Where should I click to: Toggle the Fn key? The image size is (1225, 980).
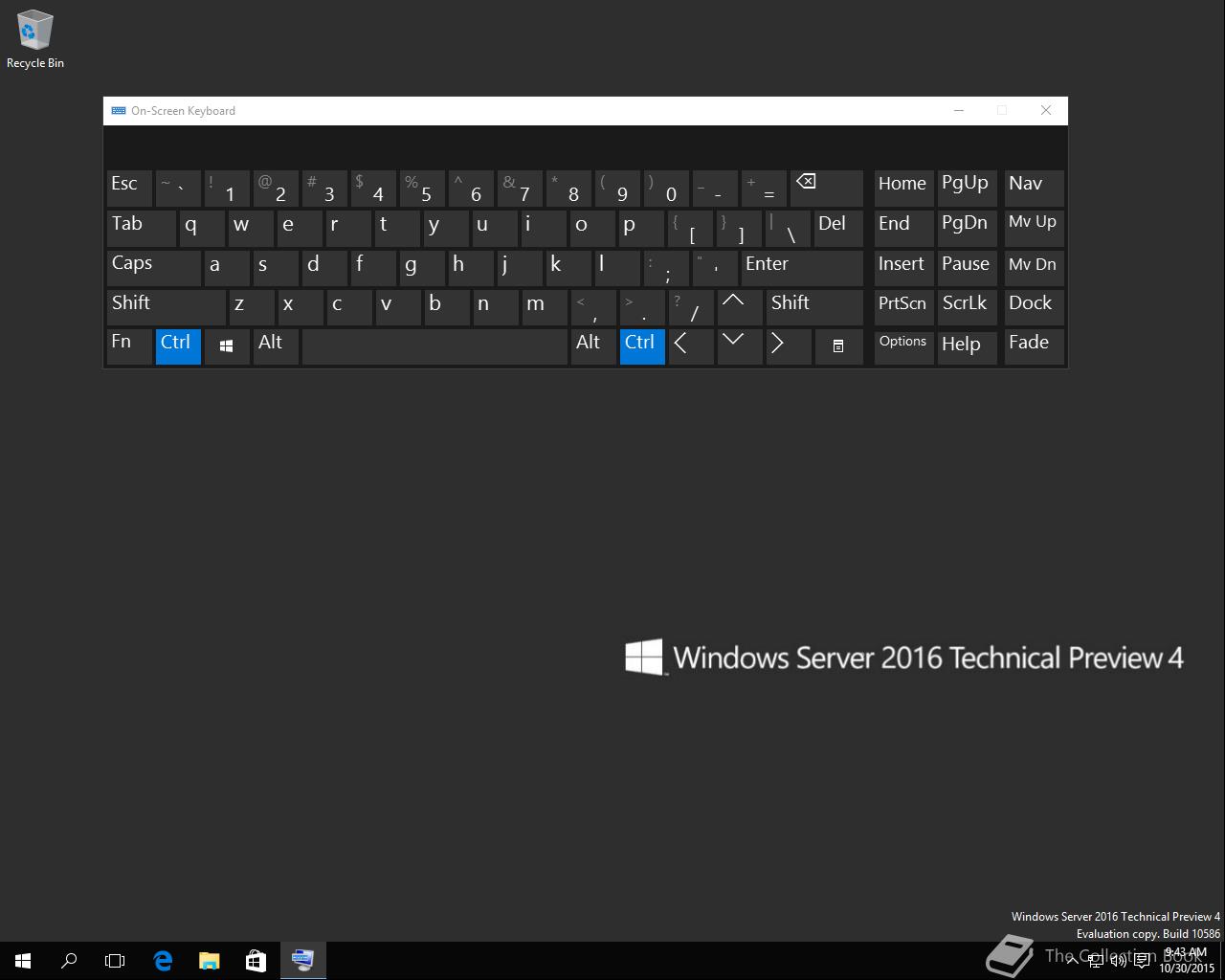(x=129, y=346)
